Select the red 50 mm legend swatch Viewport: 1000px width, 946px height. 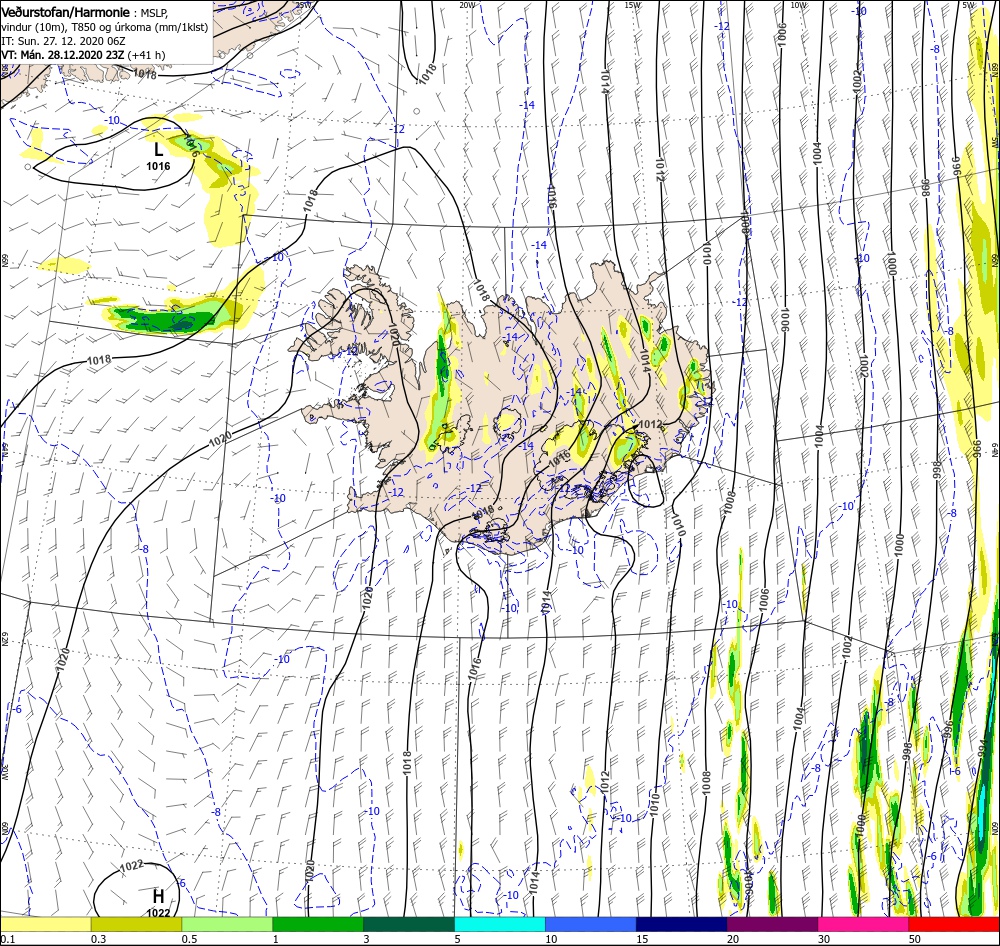[x=954, y=924]
